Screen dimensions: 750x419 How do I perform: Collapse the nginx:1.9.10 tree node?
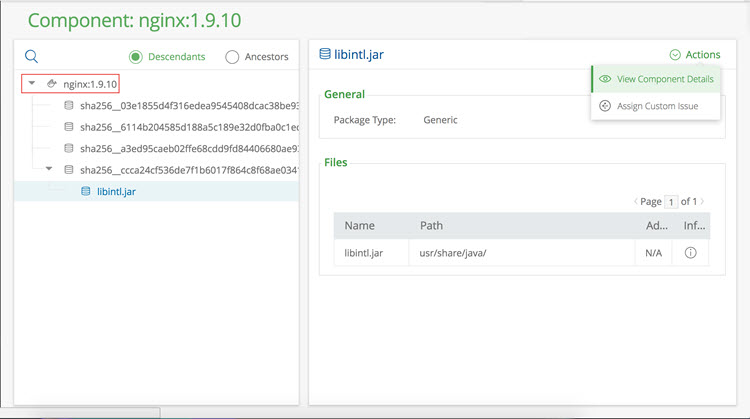pos(32,83)
